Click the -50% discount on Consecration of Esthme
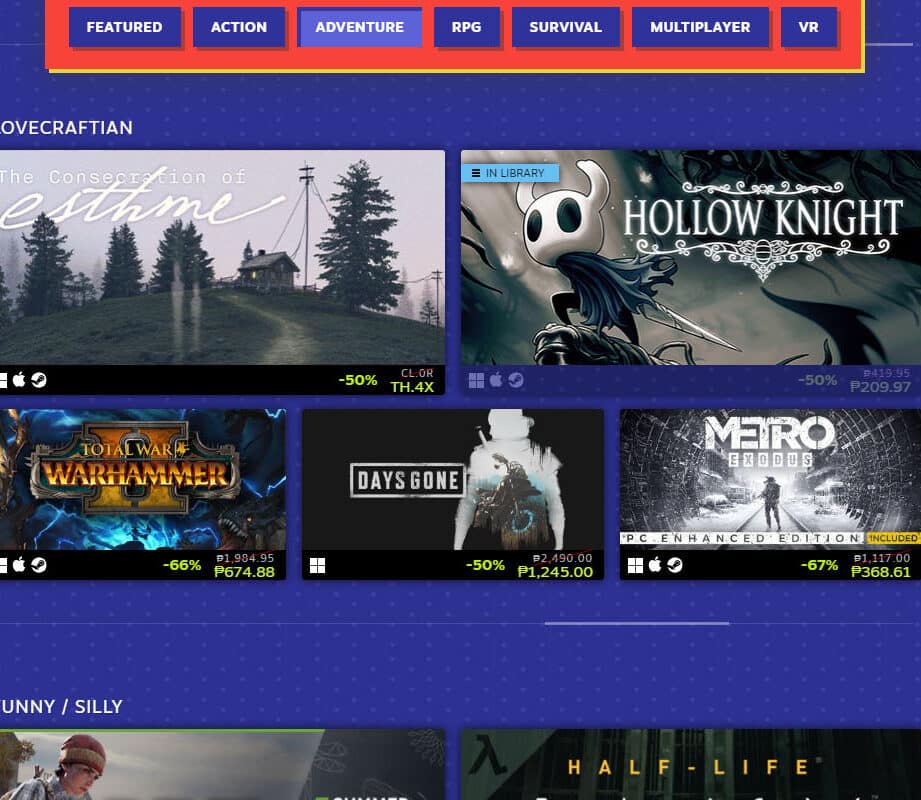 [x=358, y=380]
